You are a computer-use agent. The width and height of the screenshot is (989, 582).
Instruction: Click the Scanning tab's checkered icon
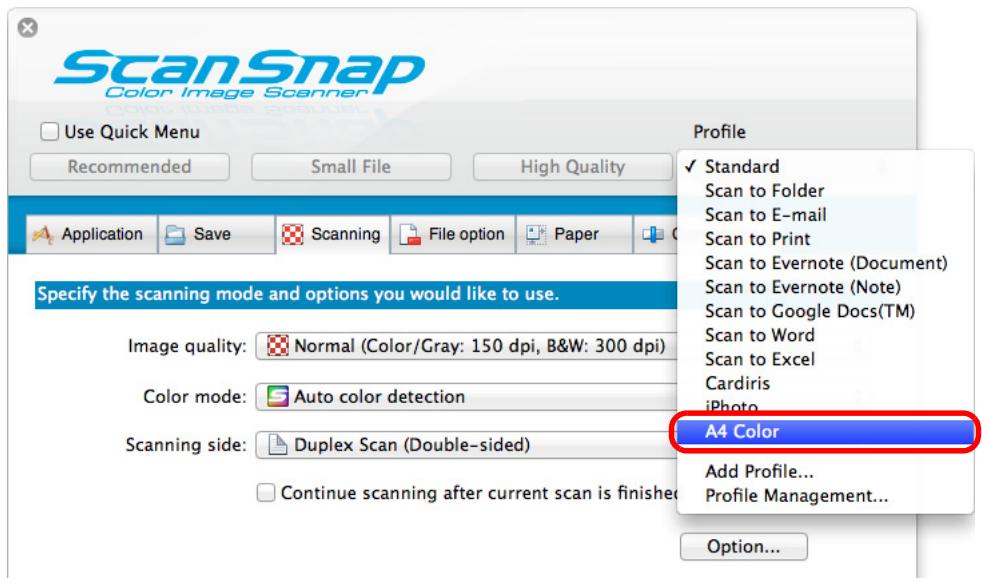tap(292, 235)
